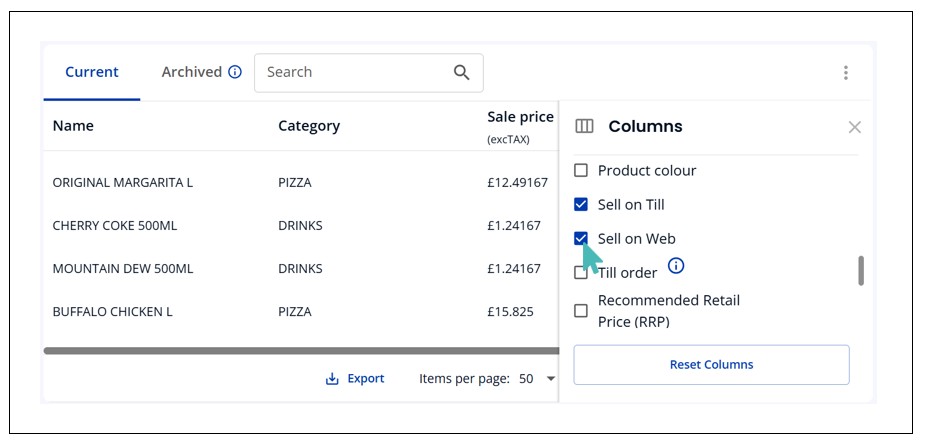Enable Recommended Retail Price column checkbox
Viewport: 925px width, 448px height.
click(581, 311)
